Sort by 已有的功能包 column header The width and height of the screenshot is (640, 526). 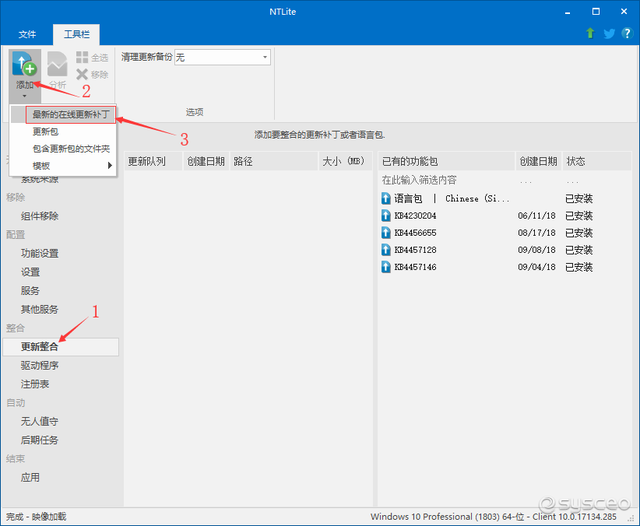[x=447, y=161]
